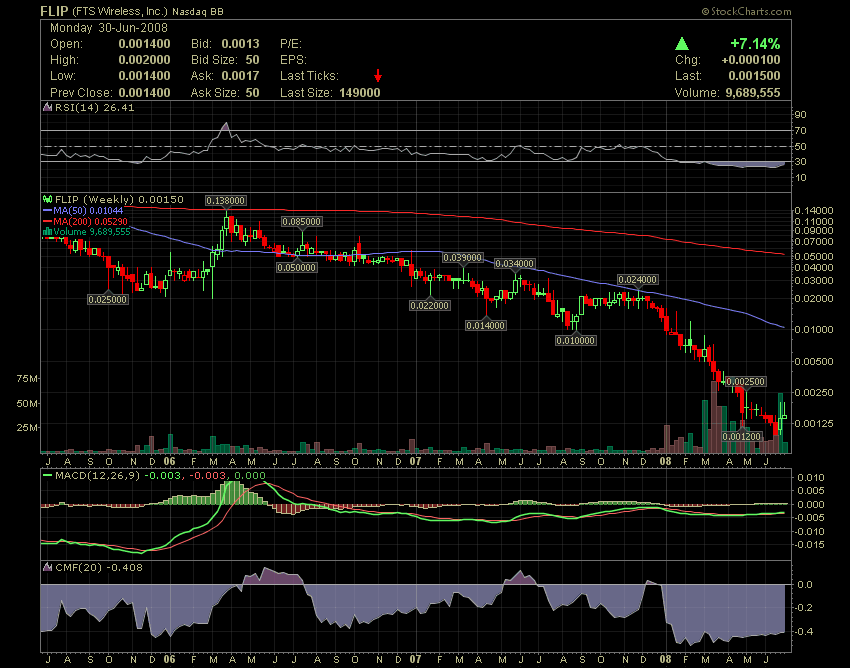Click the 90 level on RSI axis
850x668 pixels.
(x=801, y=114)
